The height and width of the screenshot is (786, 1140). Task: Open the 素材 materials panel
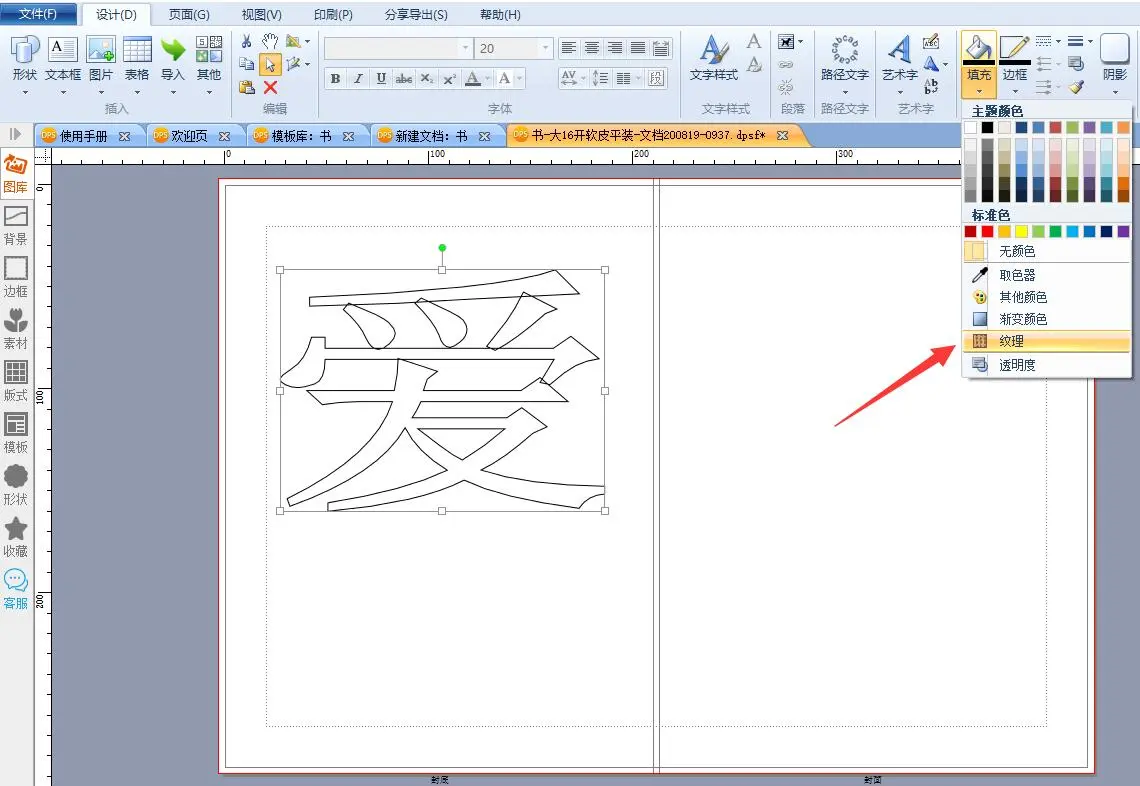coord(15,328)
